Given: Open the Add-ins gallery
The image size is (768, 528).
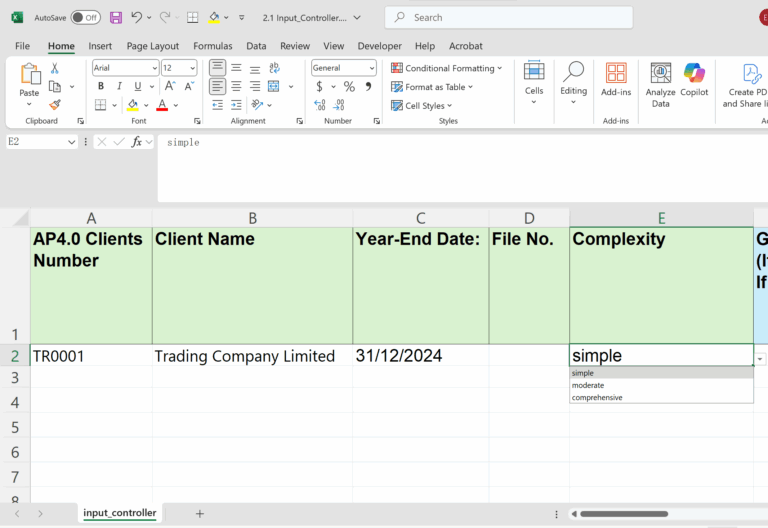Looking at the screenshot, I should 616,78.
